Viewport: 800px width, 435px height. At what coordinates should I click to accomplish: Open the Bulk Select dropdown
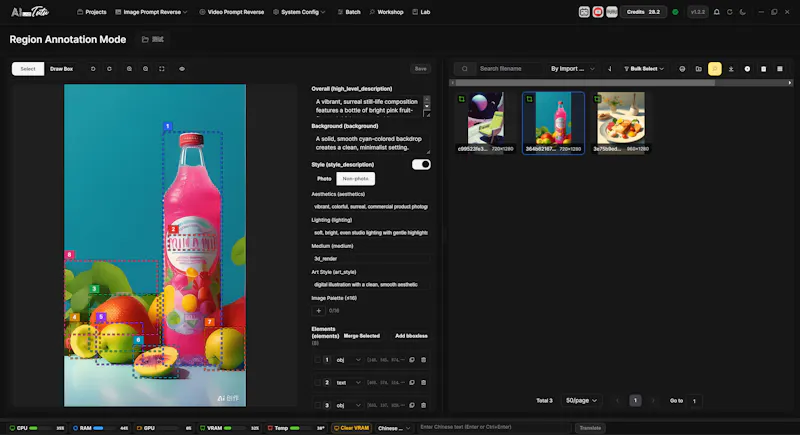pos(644,68)
